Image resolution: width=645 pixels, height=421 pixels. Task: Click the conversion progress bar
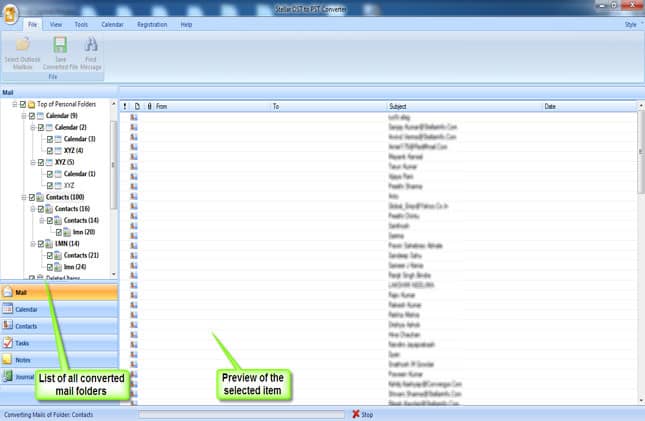[x=241, y=414]
